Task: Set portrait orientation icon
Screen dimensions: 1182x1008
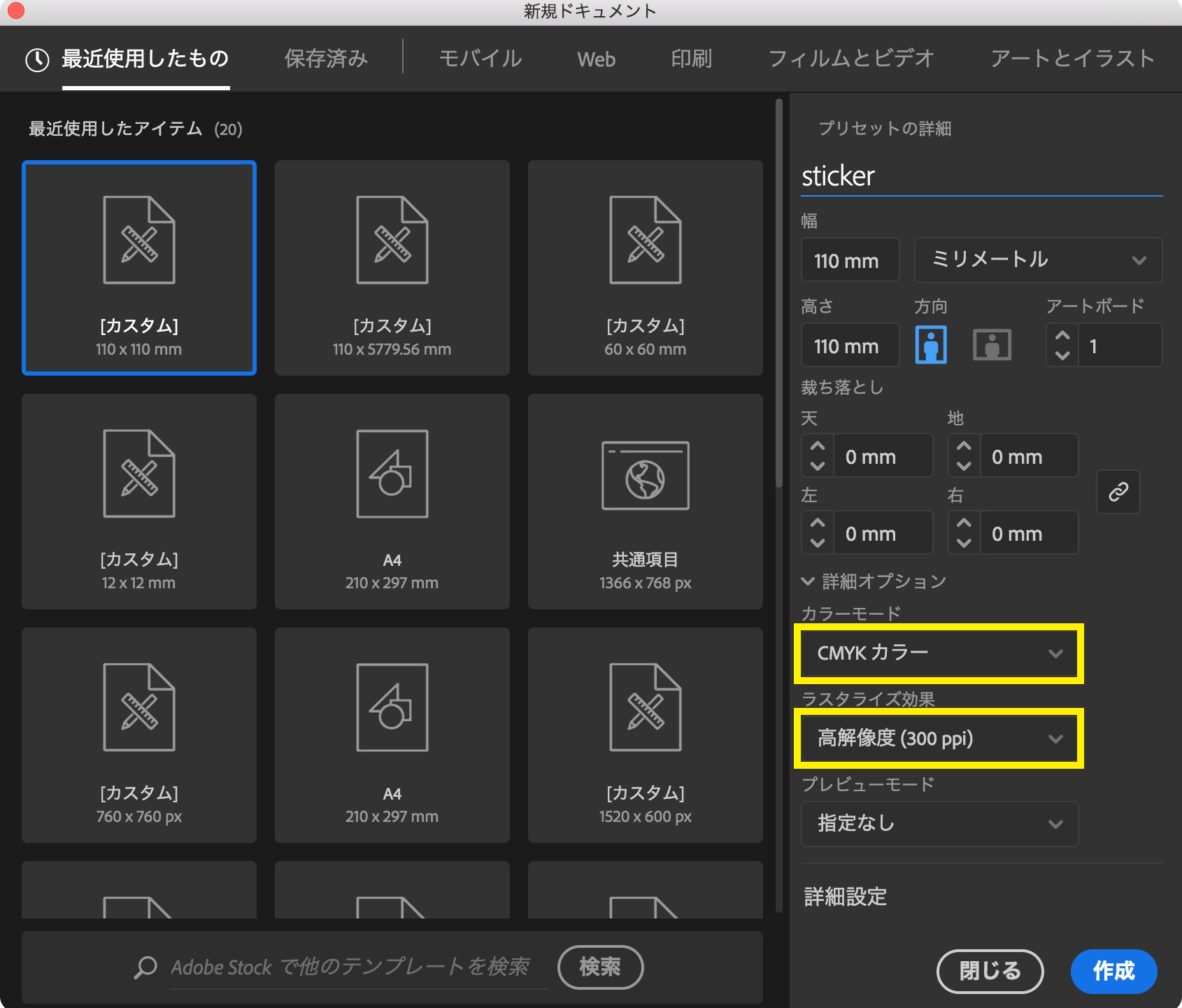Action: click(x=931, y=345)
